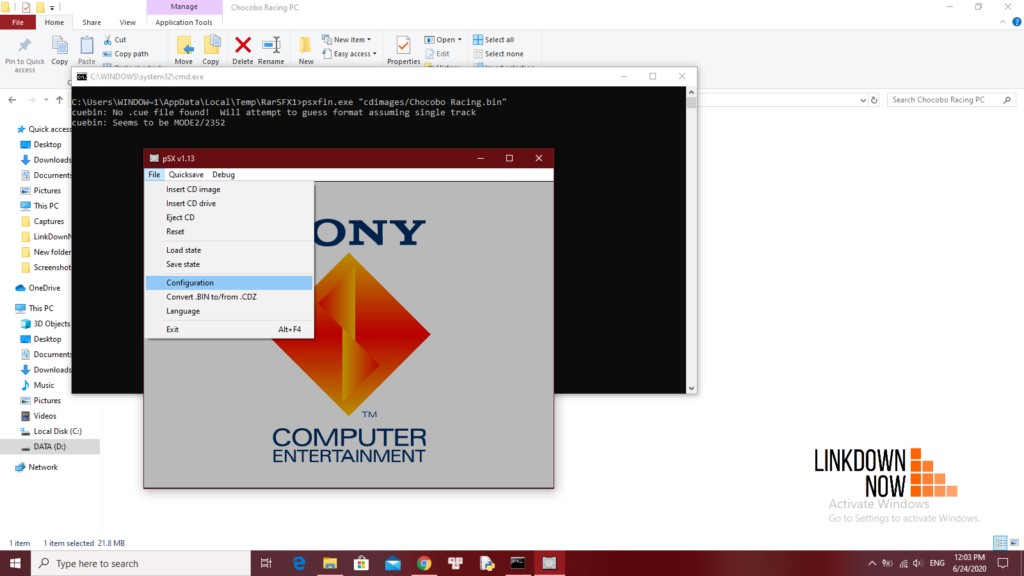Open Application Tools tab
Screen dimensions: 1024x576
184,22
